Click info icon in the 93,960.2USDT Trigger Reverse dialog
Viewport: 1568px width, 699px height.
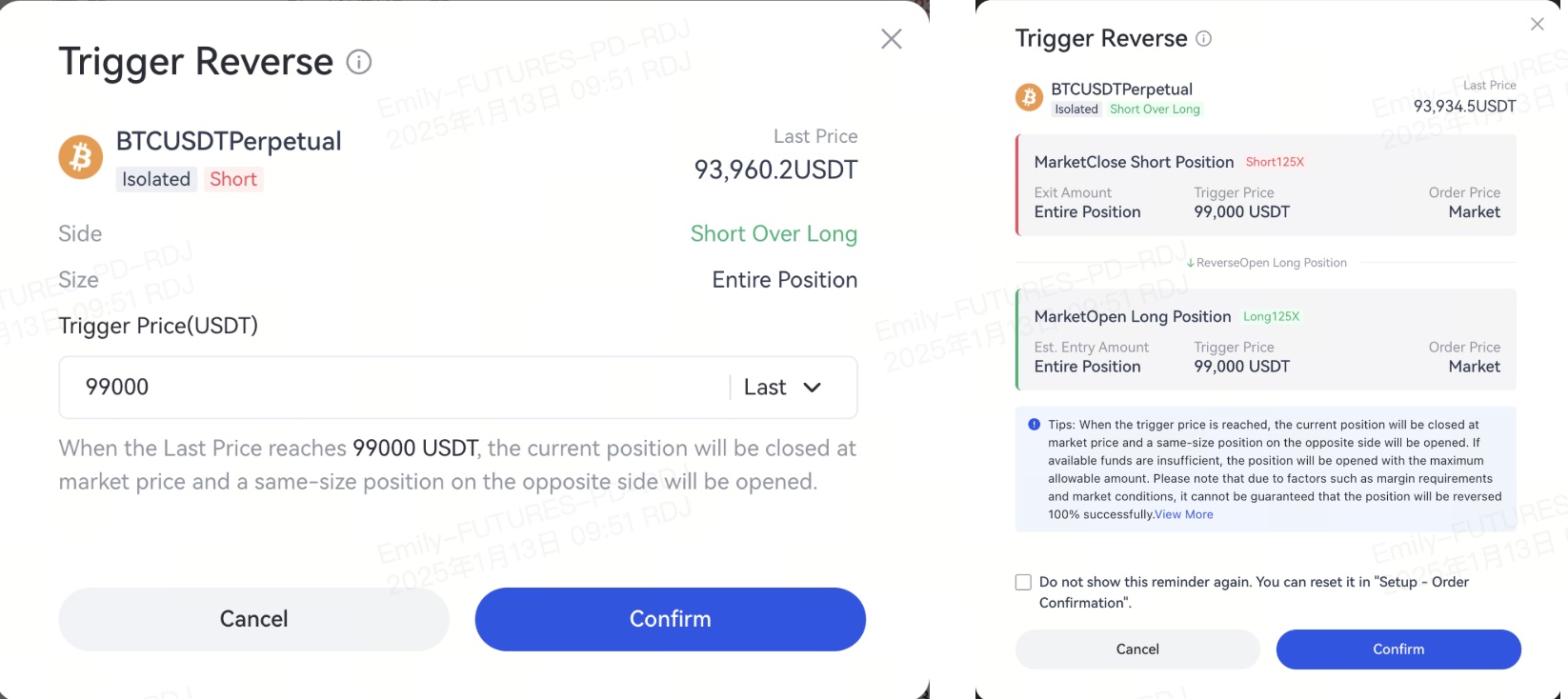[359, 63]
